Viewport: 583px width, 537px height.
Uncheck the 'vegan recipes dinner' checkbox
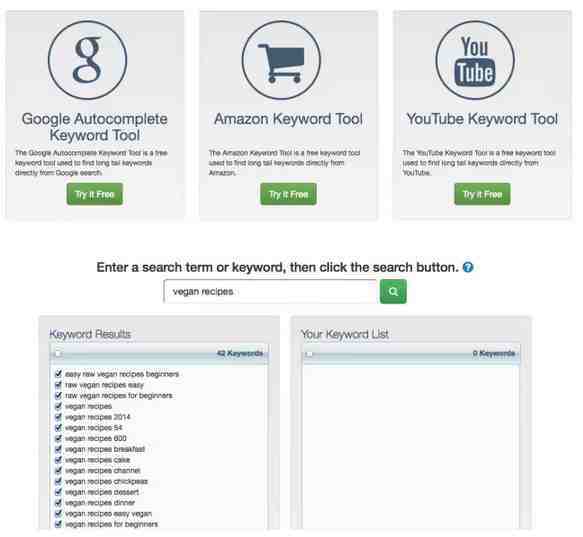(58, 503)
